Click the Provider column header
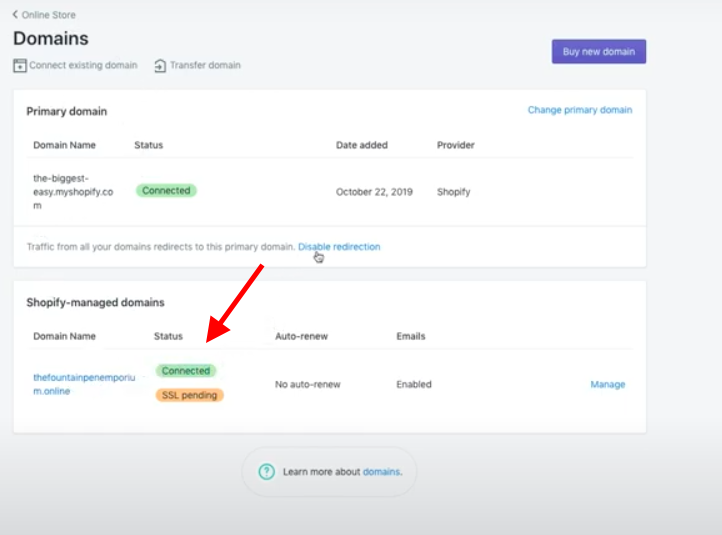This screenshot has height=535, width=722. click(x=455, y=145)
